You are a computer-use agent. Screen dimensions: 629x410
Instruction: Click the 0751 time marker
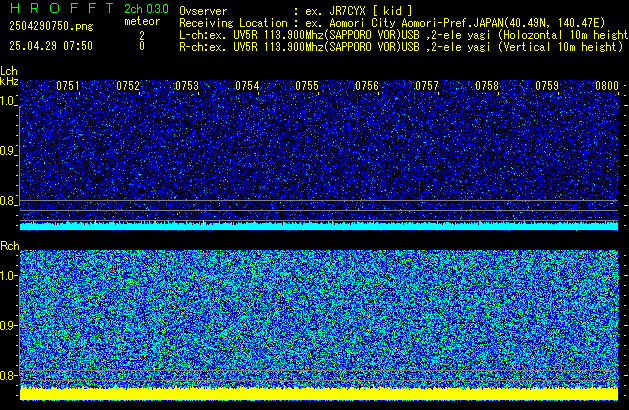pos(68,86)
